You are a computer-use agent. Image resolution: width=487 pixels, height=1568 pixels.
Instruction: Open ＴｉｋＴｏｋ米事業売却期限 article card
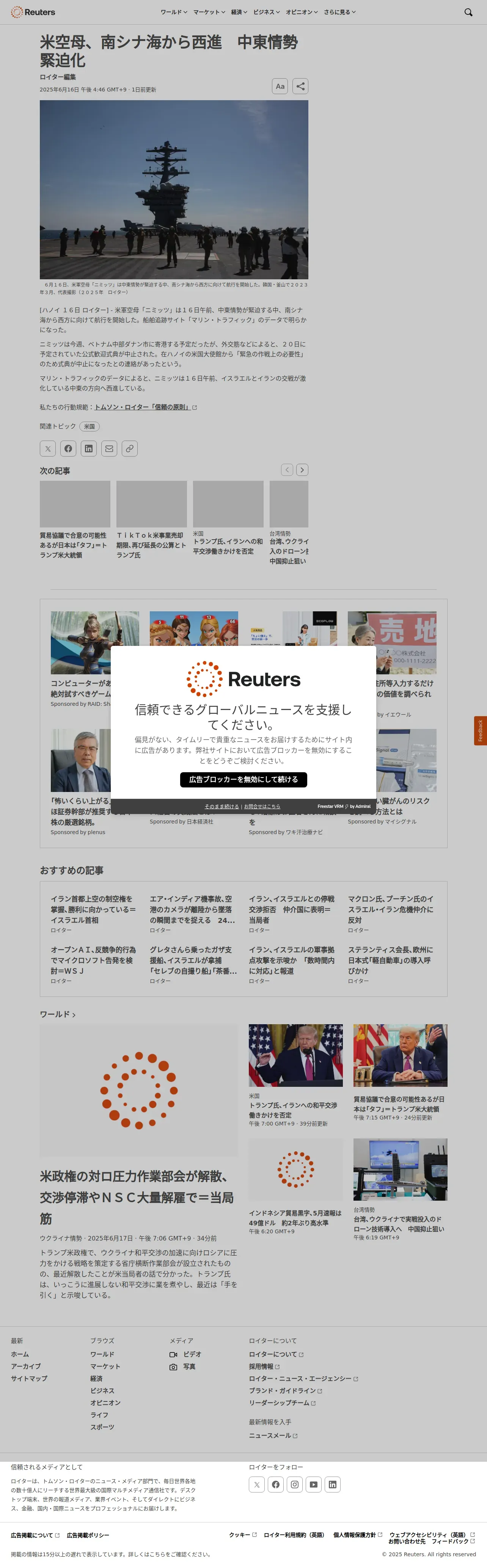point(152,520)
